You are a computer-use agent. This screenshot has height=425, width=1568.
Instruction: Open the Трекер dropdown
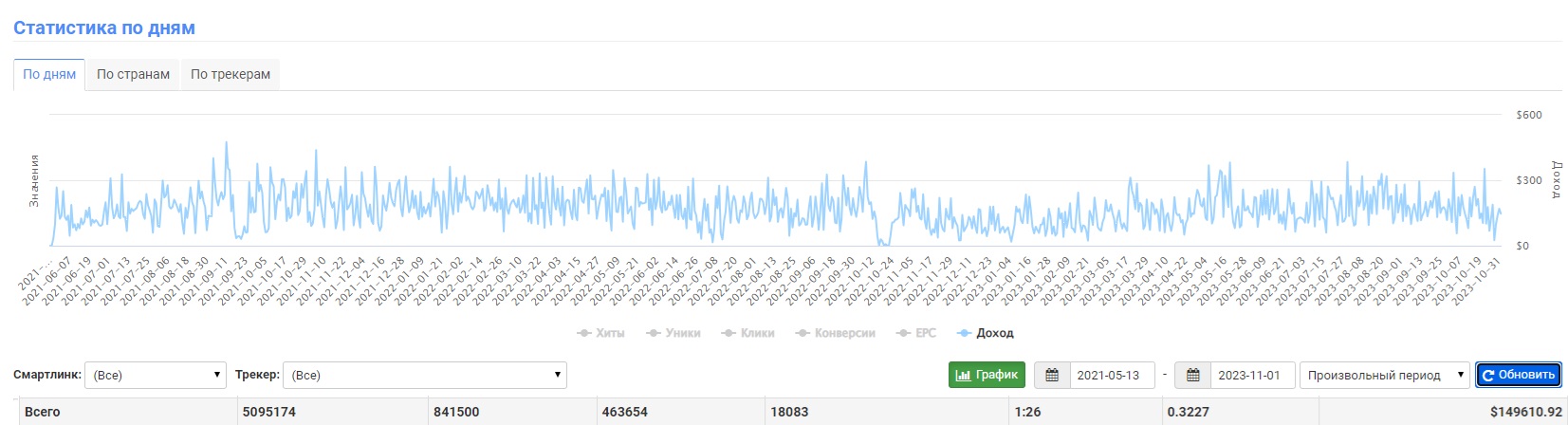(x=425, y=375)
